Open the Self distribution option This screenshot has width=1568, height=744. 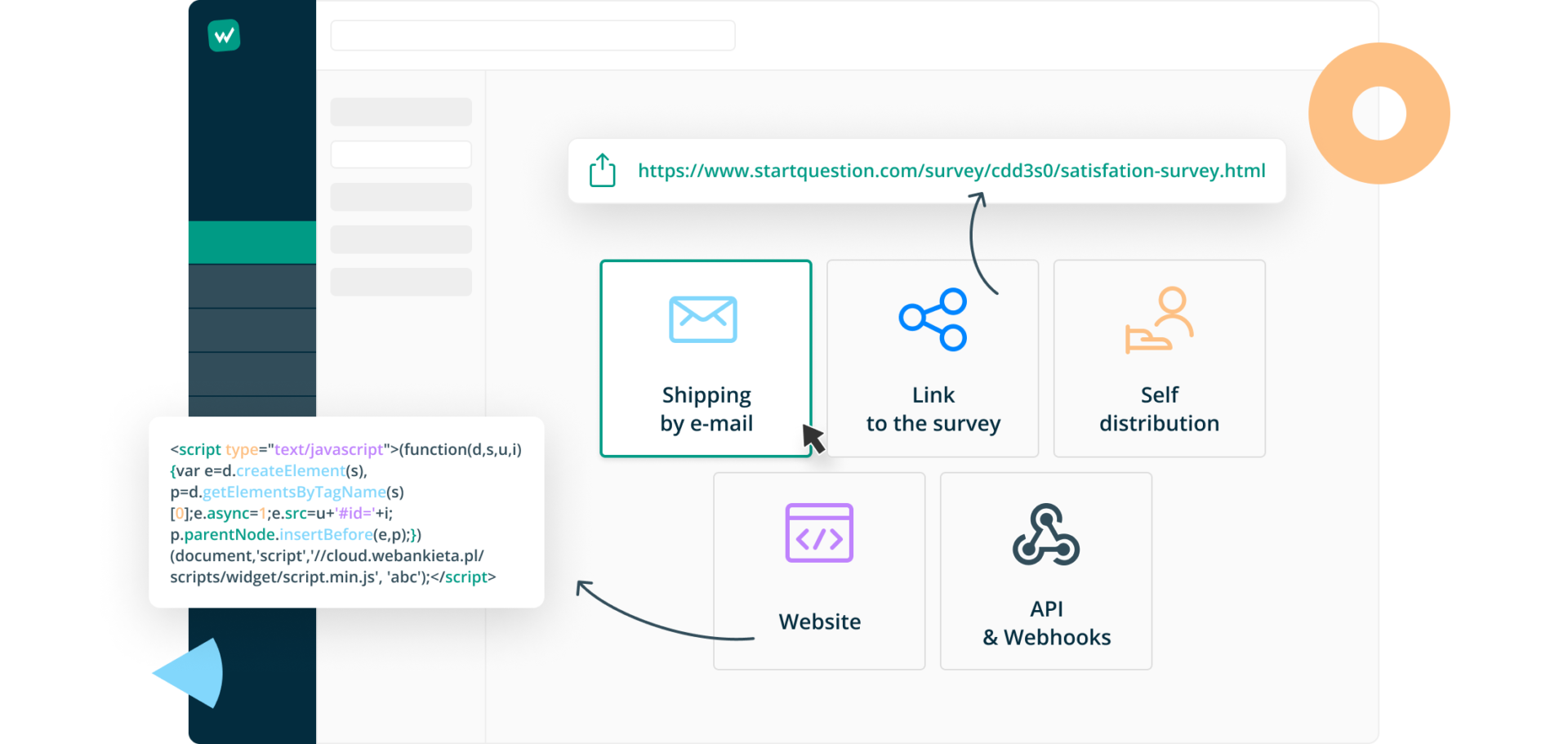click(1159, 359)
